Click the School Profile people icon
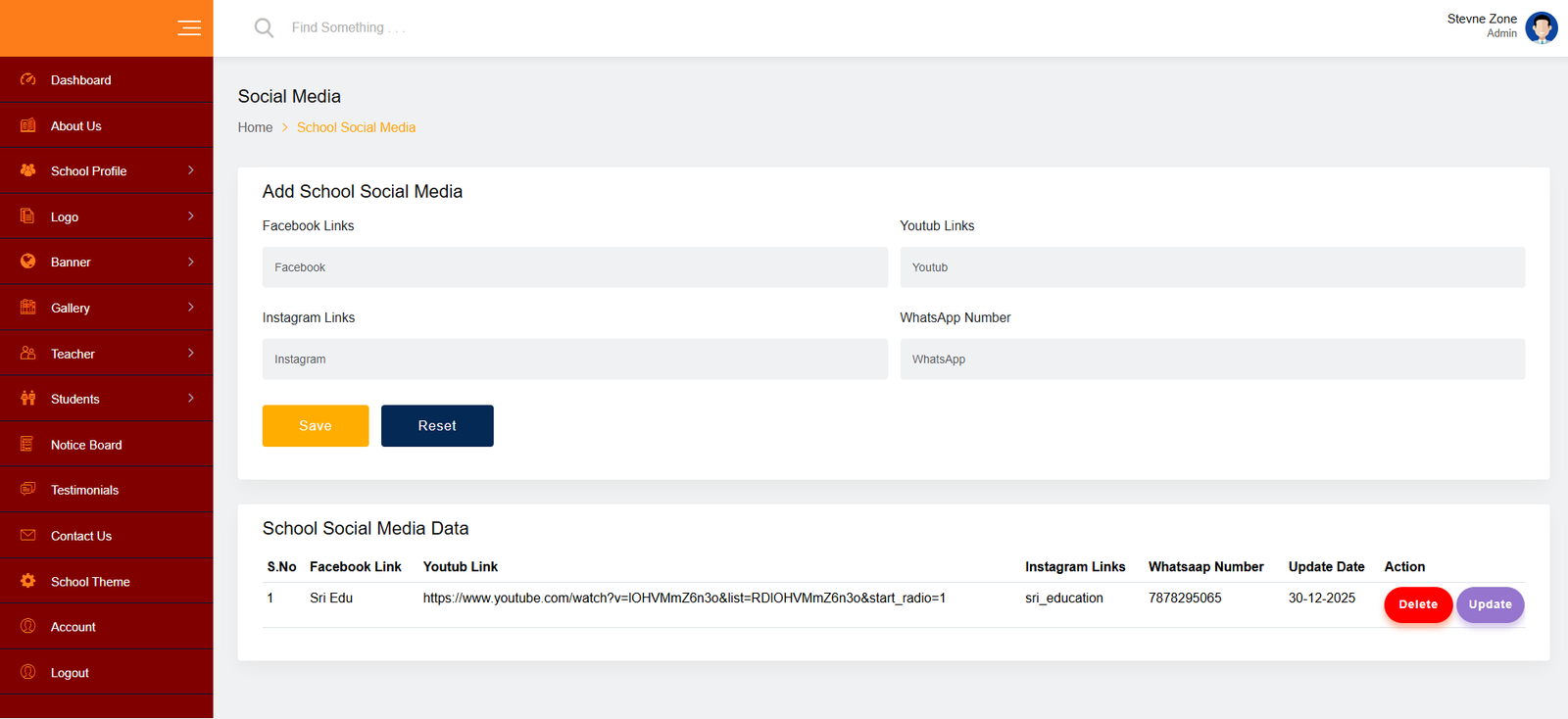Screen dimensions: 1568x719 click(x=28, y=170)
